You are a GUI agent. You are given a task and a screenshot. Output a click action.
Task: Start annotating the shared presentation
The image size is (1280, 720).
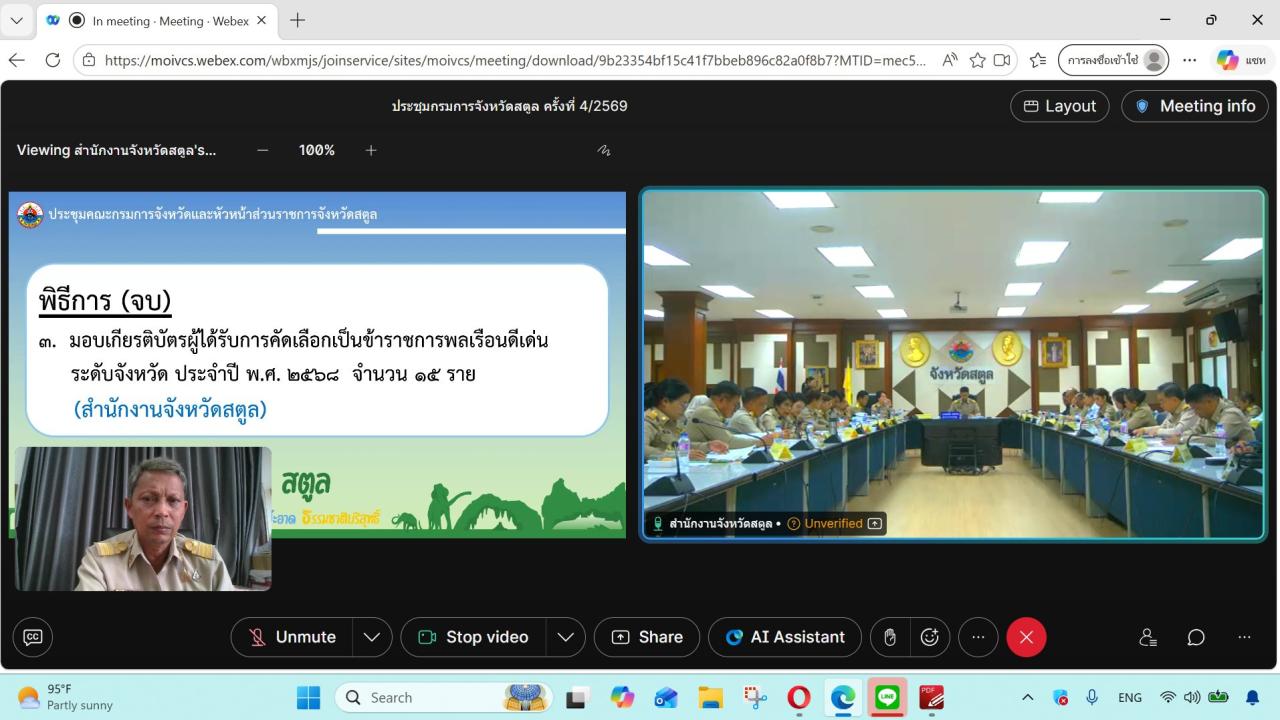point(601,148)
